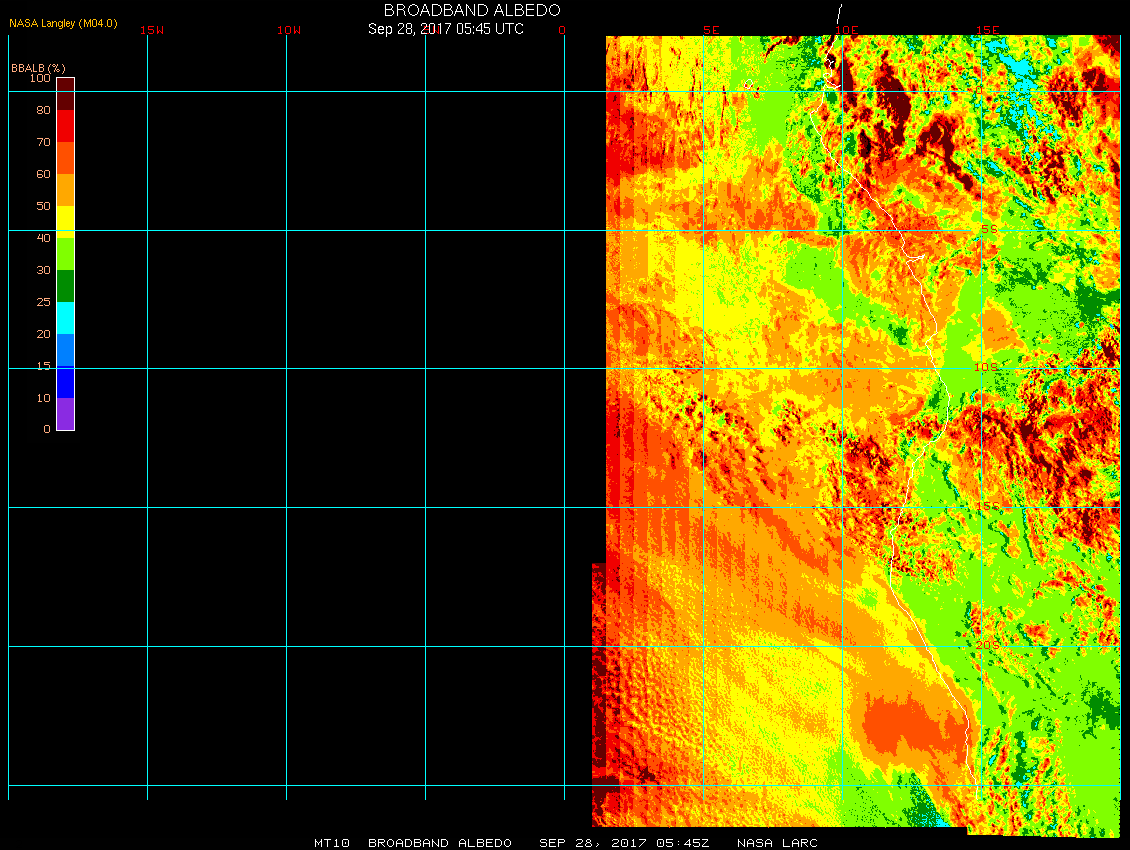Viewport: 1130px width, 850px height.
Task: Click the dark maroon 80-100 legend swatch
Action: point(66,94)
